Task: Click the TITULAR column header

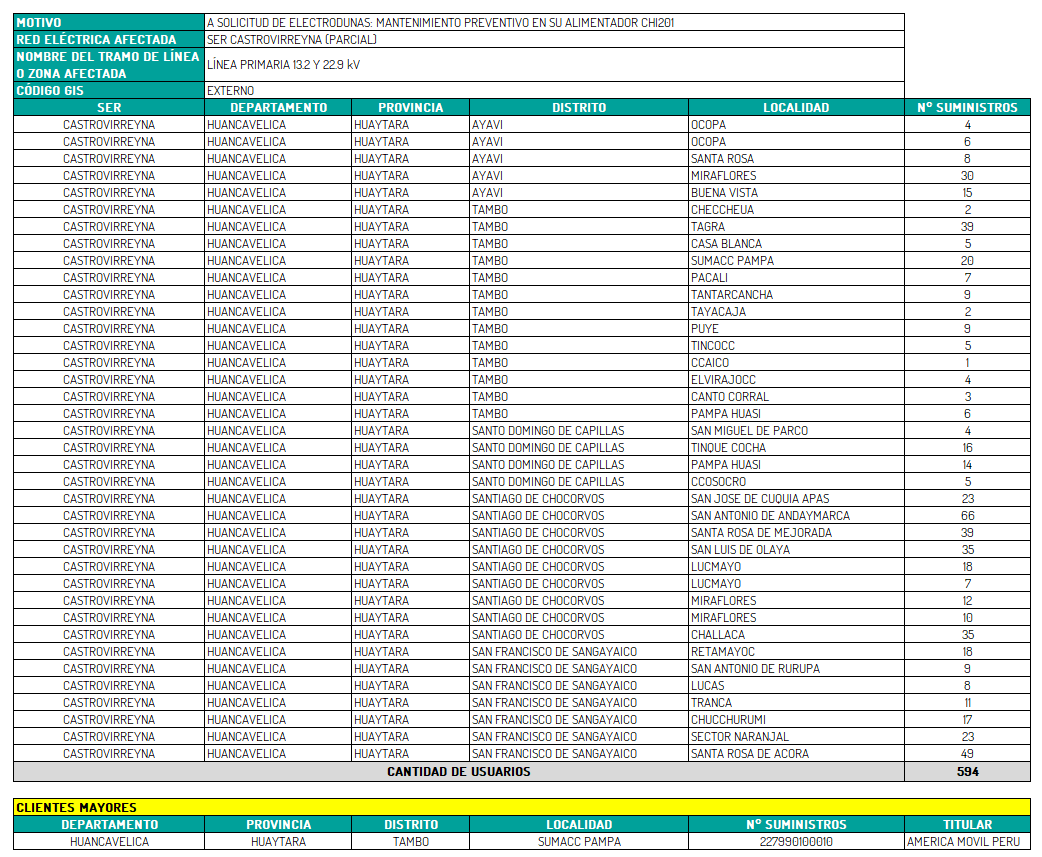Action: [967, 825]
